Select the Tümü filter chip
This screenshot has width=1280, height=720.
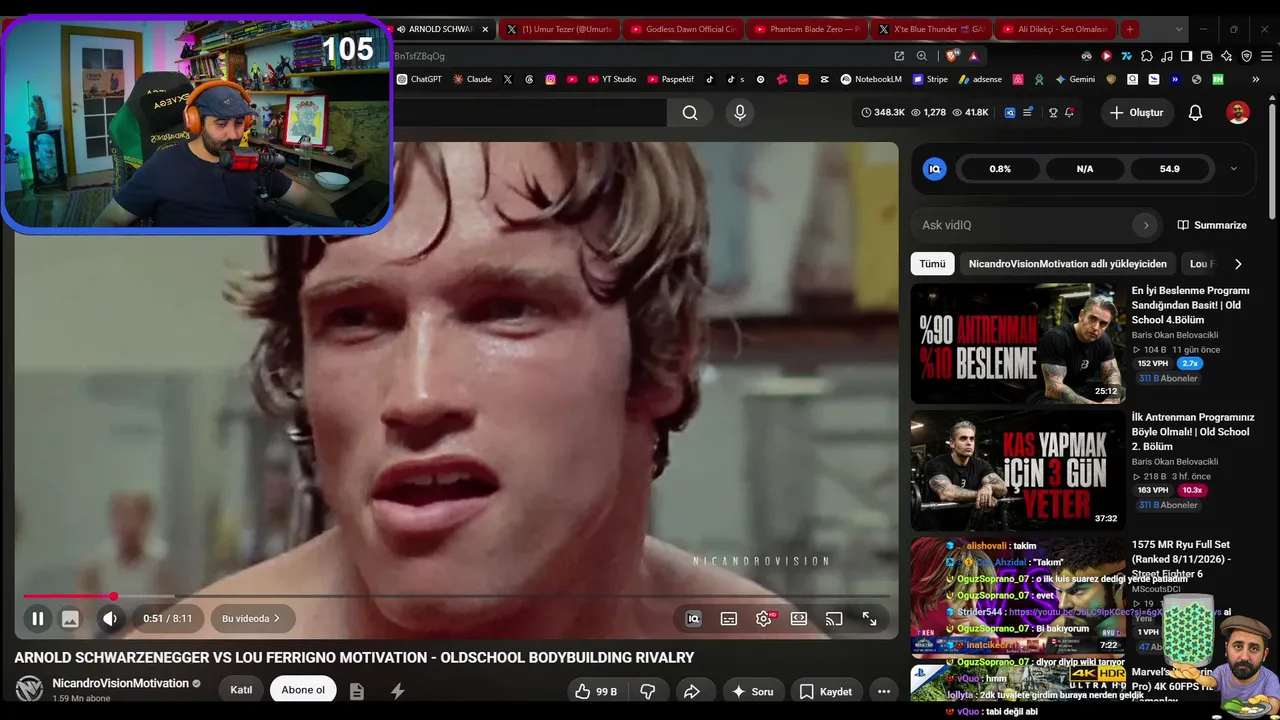point(932,264)
